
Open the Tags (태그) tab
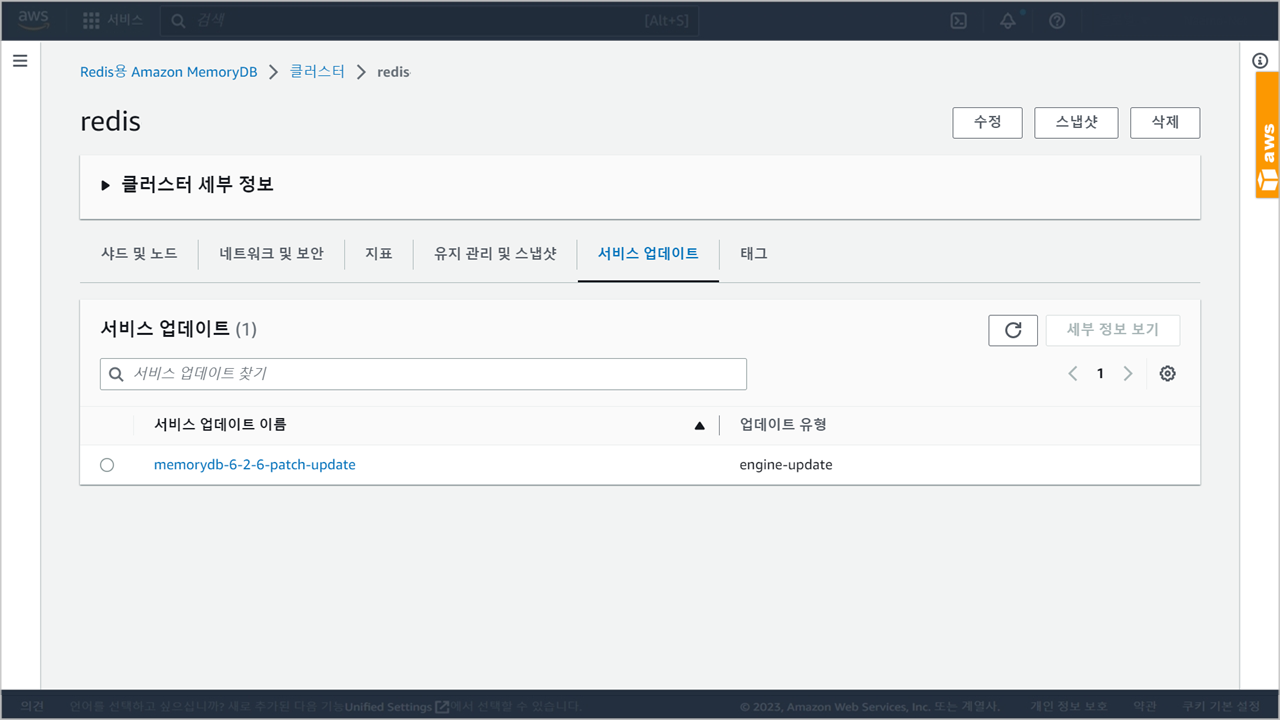pos(754,254)
